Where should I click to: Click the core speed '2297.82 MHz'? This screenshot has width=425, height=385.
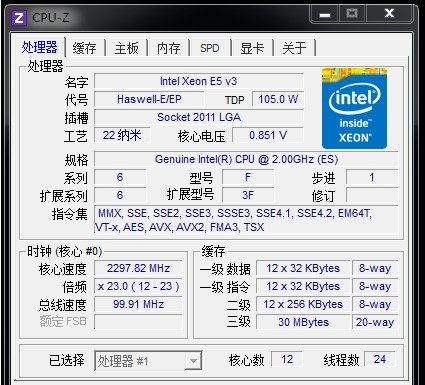click(x=138, y=268)
